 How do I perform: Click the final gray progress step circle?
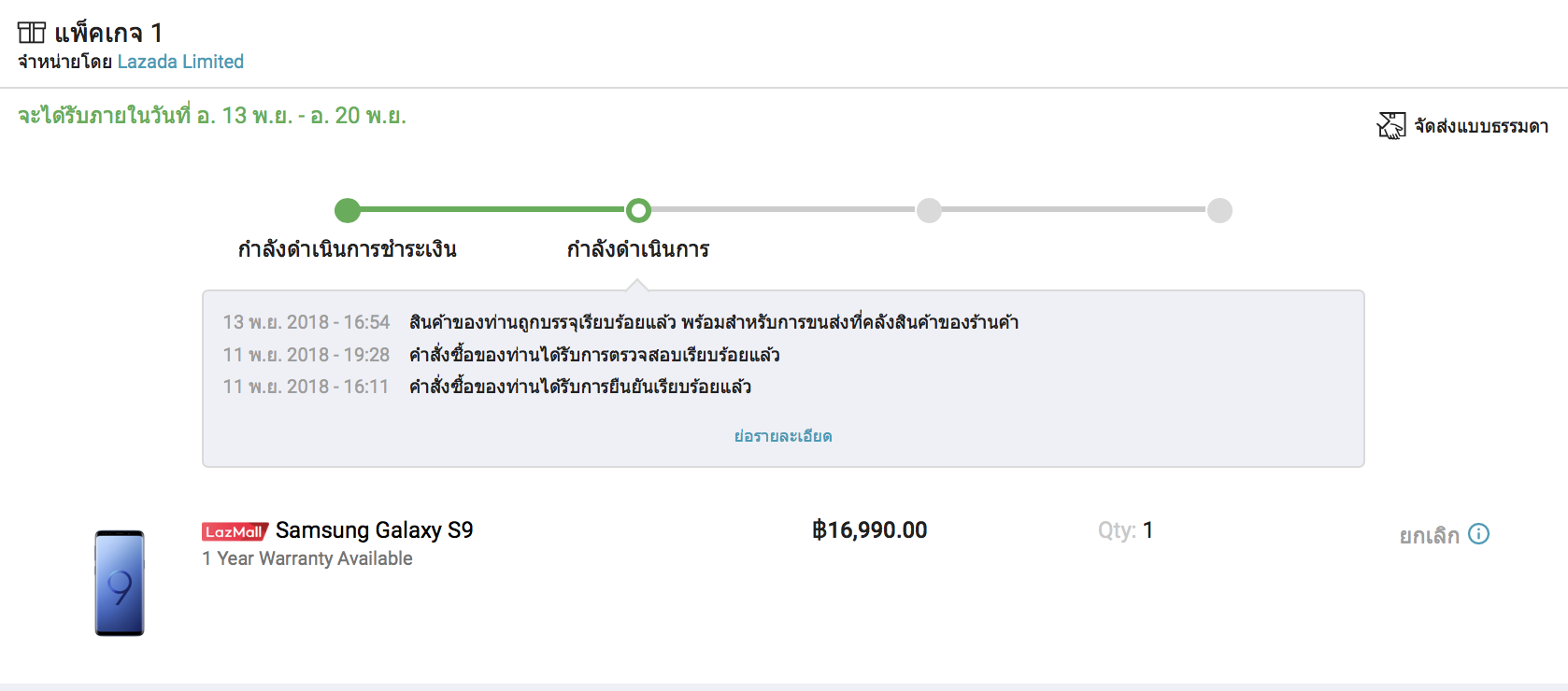tap(1219, 210)
